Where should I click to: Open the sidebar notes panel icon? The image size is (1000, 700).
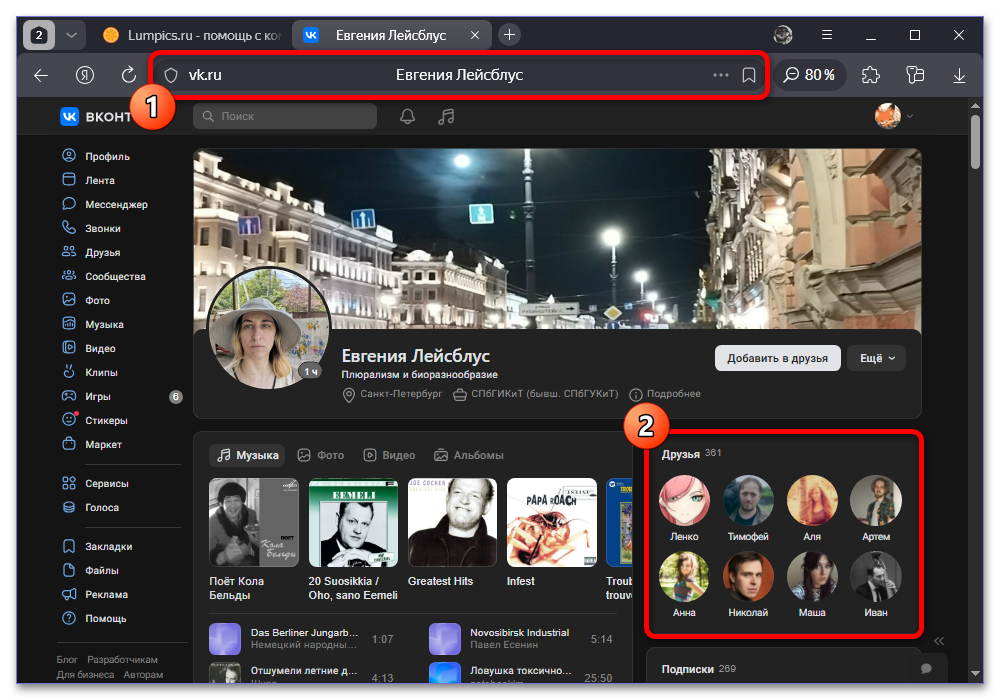(915, 75)
